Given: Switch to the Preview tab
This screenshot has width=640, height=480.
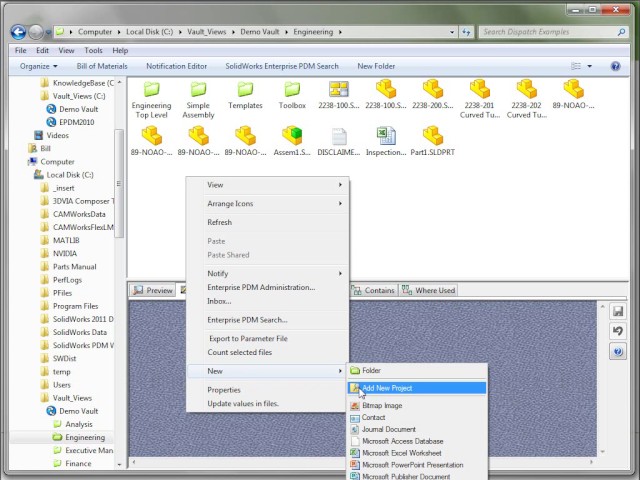Looking at the screenshot, I should tap(153, 291).
